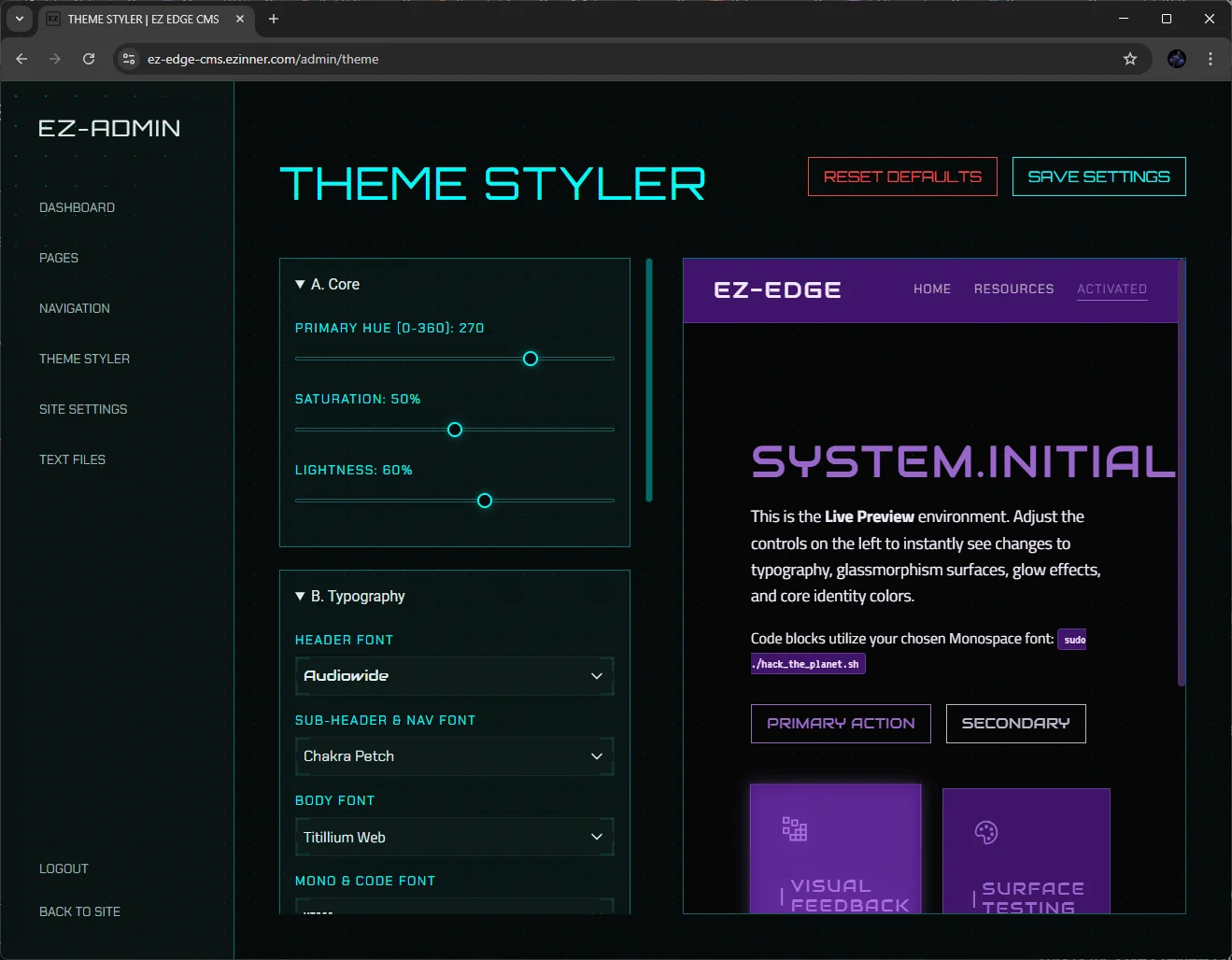This screenshot has height=960, width=1232.
Task: Click SAVE SETTINGS button
Action: click(x=1099, y=176)
